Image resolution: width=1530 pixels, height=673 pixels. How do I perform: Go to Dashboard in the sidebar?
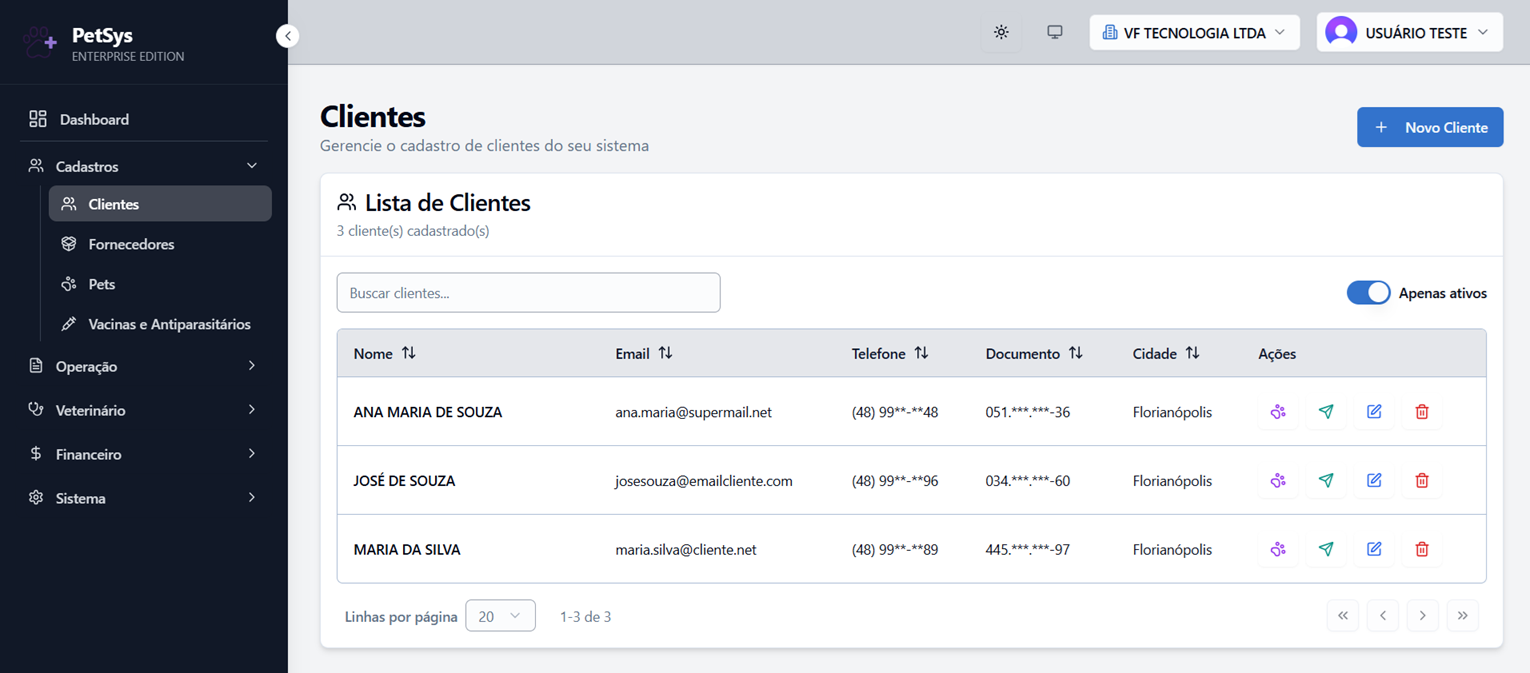(x=143, y=119)
